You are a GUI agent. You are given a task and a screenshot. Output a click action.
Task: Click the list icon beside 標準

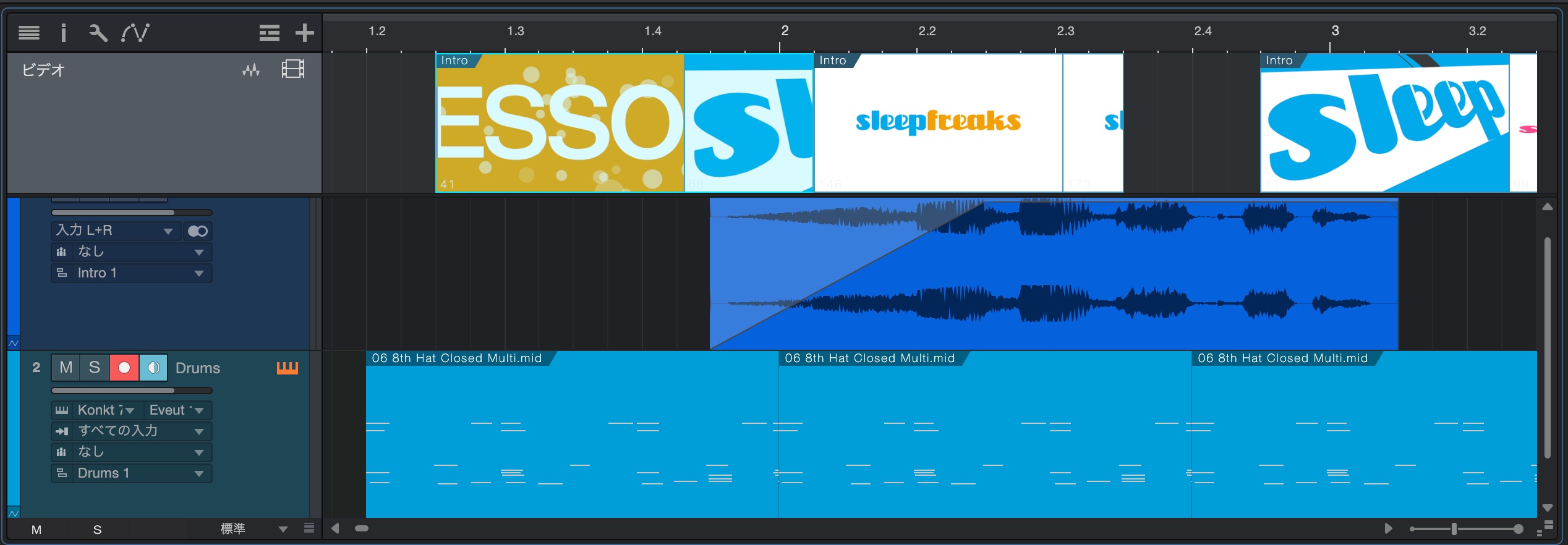(x=309, y=528)
